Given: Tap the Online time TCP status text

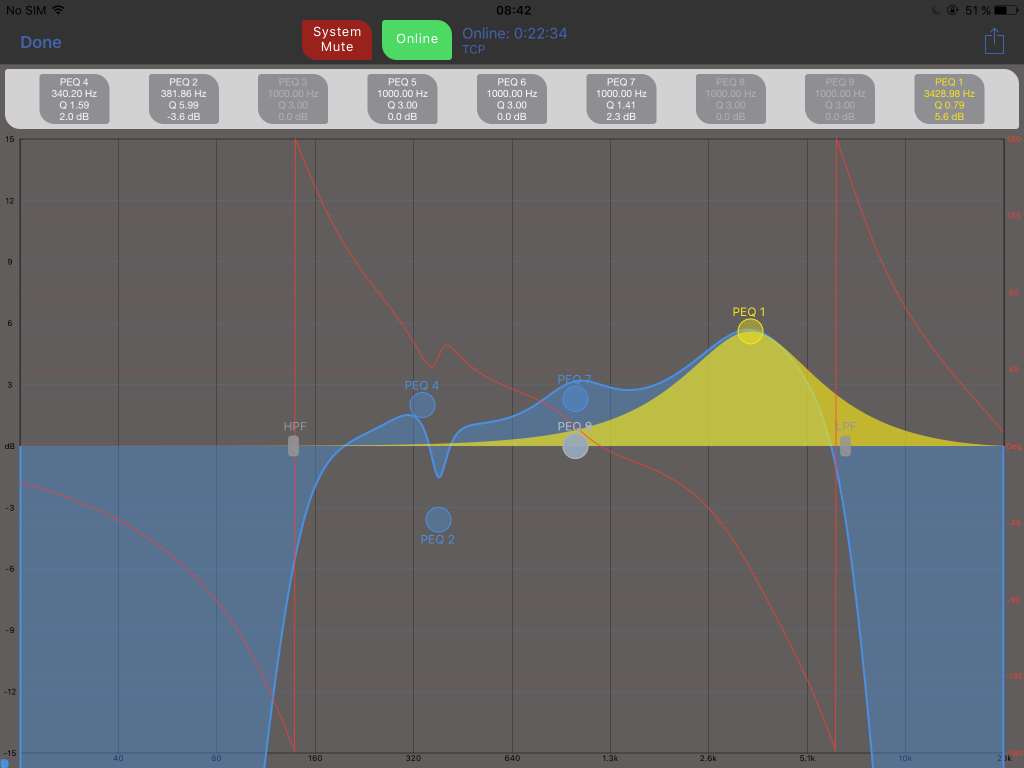Looking at the screenshot, I should (x=514, y=40).
